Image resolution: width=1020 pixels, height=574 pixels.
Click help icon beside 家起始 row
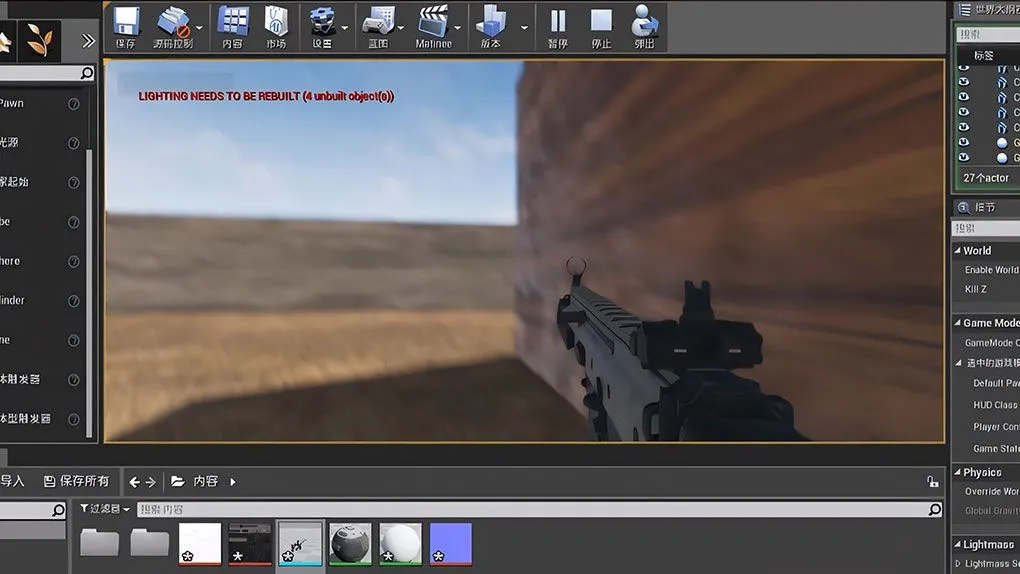coord(74,183)
